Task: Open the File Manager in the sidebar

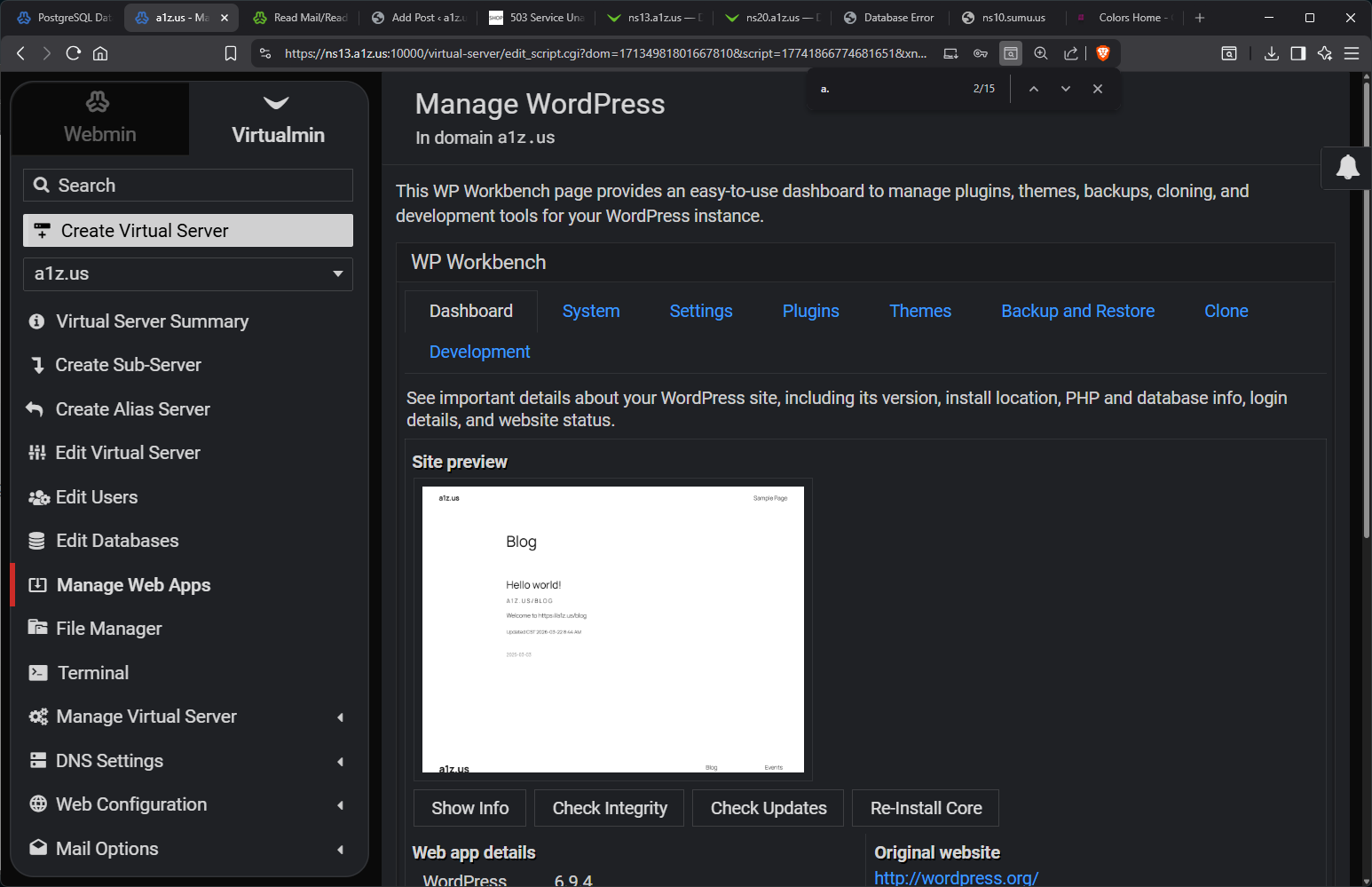Action: click(x=108, y=628)
